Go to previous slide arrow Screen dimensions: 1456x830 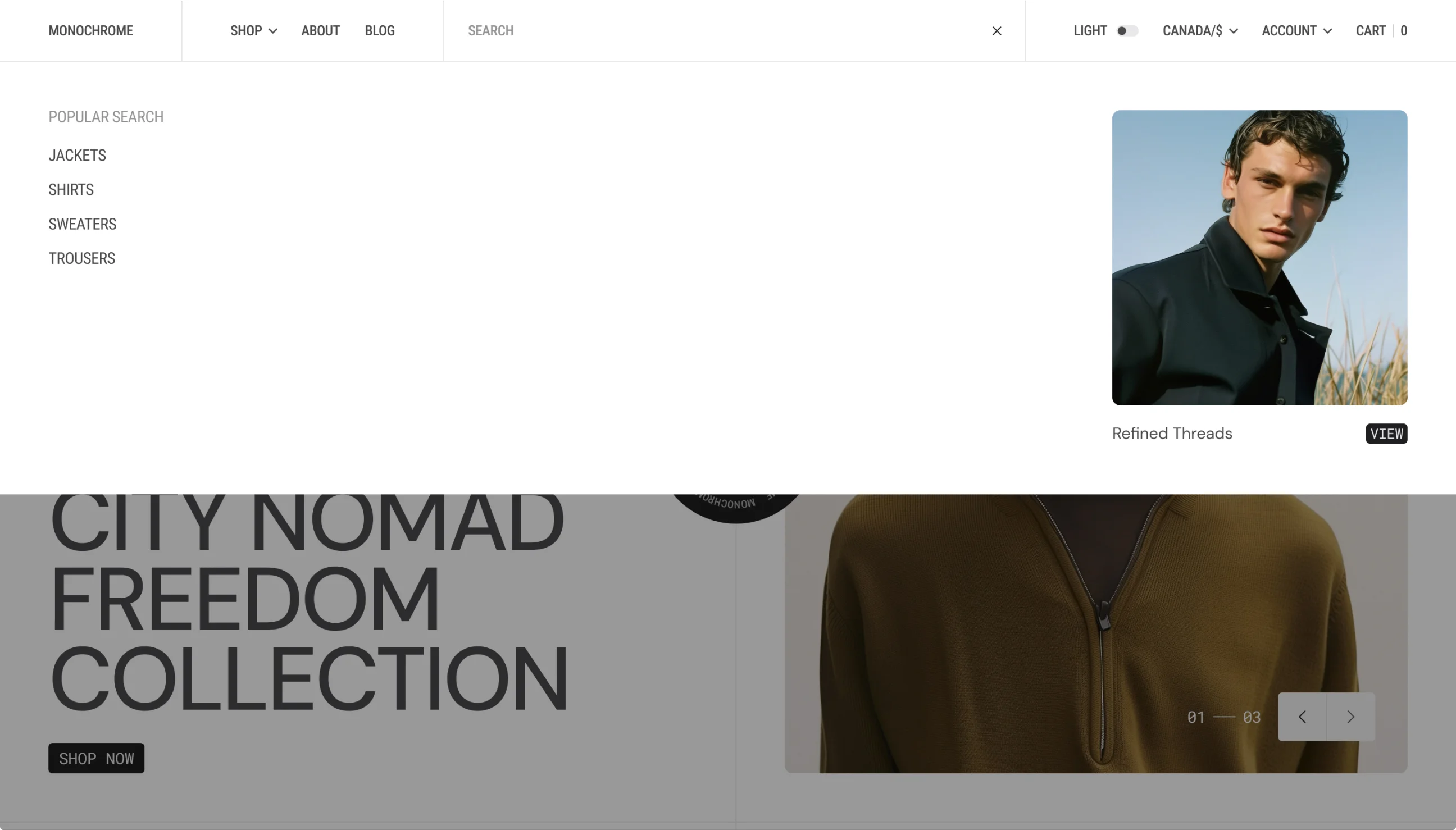point(1302,717)
